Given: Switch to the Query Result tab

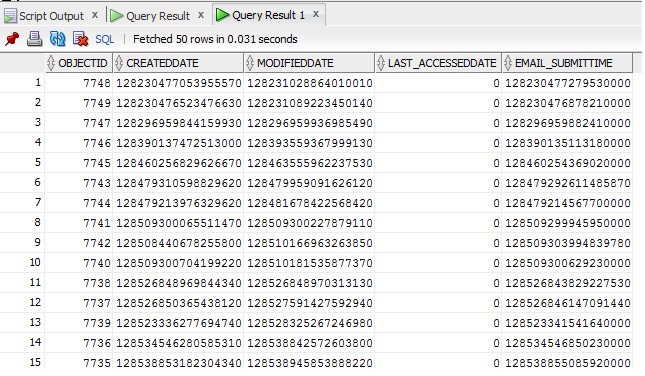Looking at the screenshot, I should click(158, 16).
